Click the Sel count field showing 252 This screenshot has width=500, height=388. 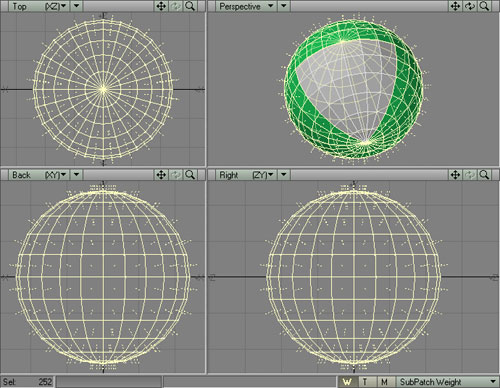tap(27, 382)
